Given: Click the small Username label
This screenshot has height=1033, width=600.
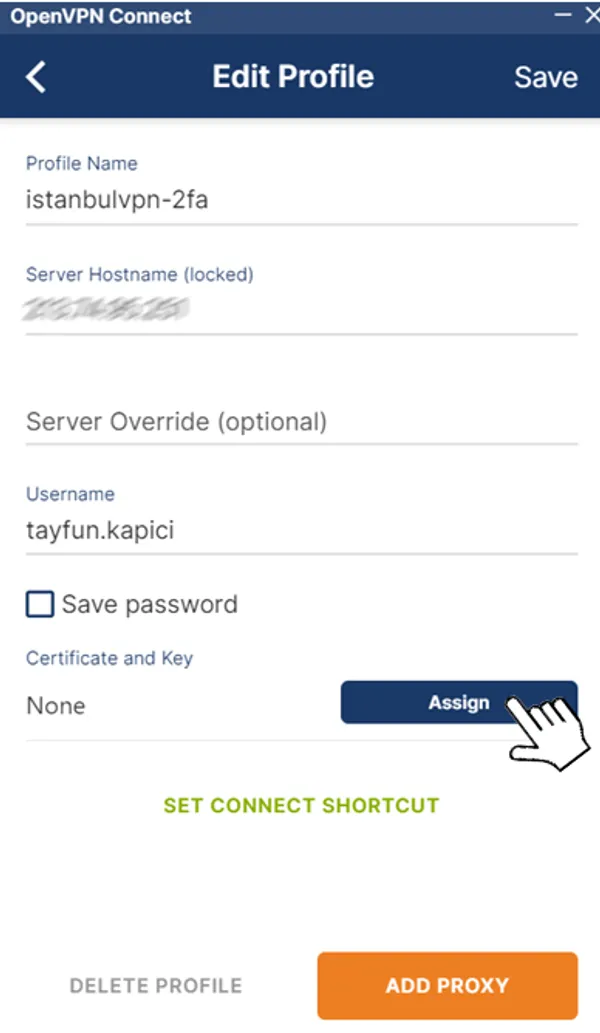Looking at the screenshot, I should tap(70, 494).
